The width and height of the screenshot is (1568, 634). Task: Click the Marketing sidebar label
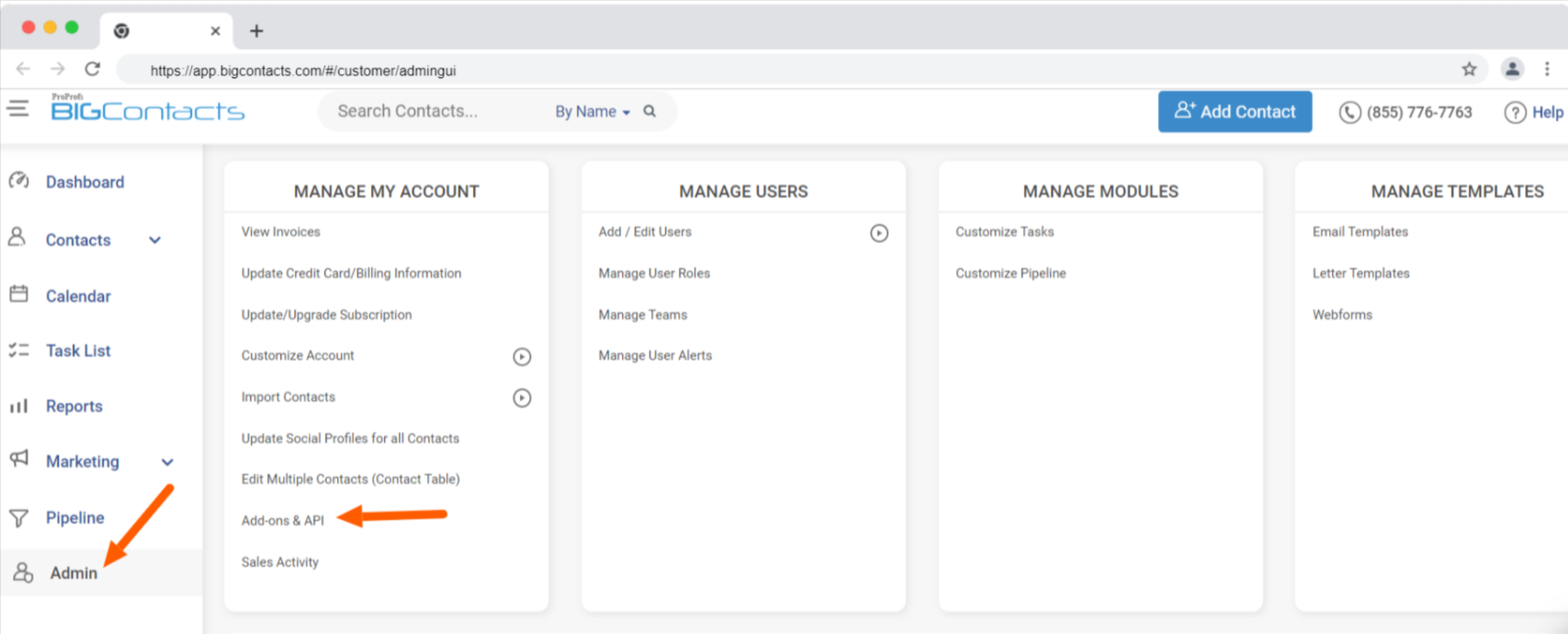83,461
